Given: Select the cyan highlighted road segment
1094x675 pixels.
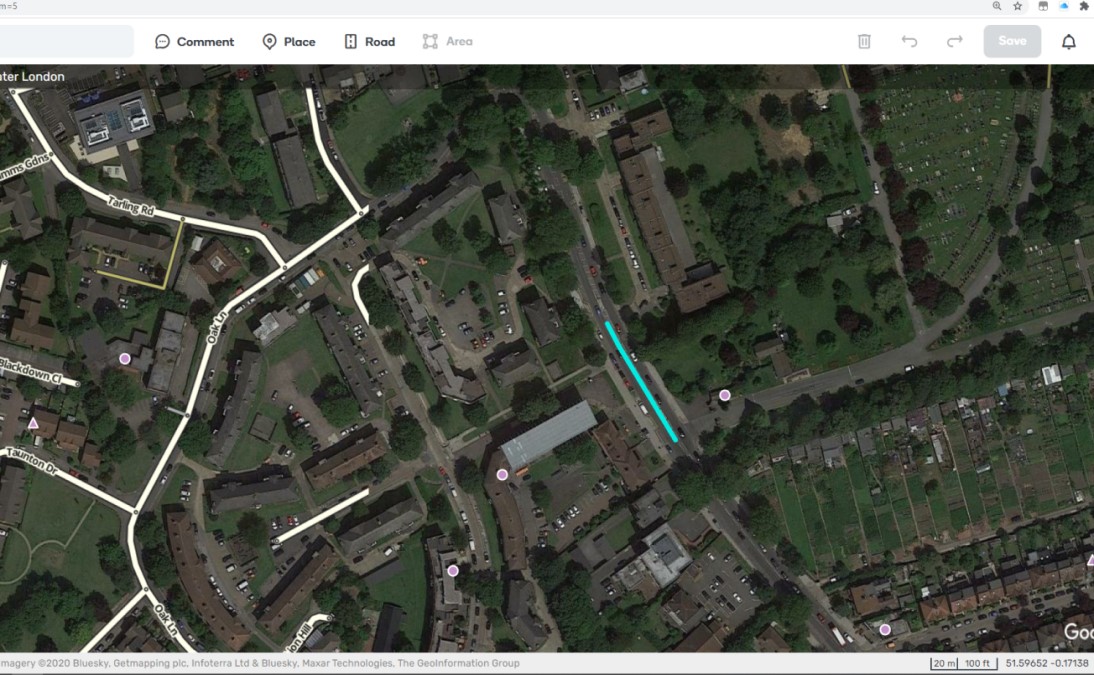Looking at the screenshot, I should [641, 381].
